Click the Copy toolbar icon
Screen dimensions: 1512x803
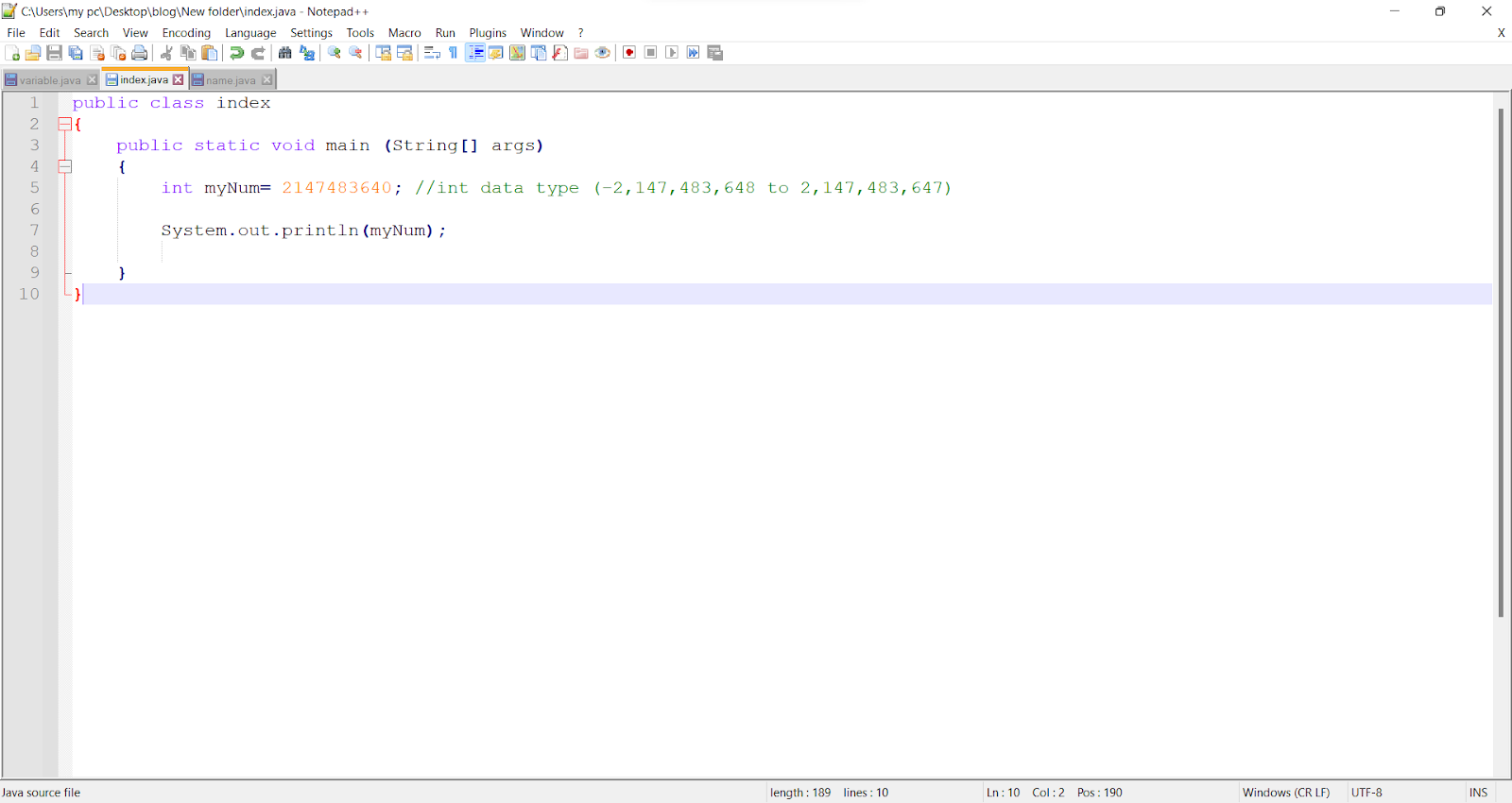(x=188, y=53)
